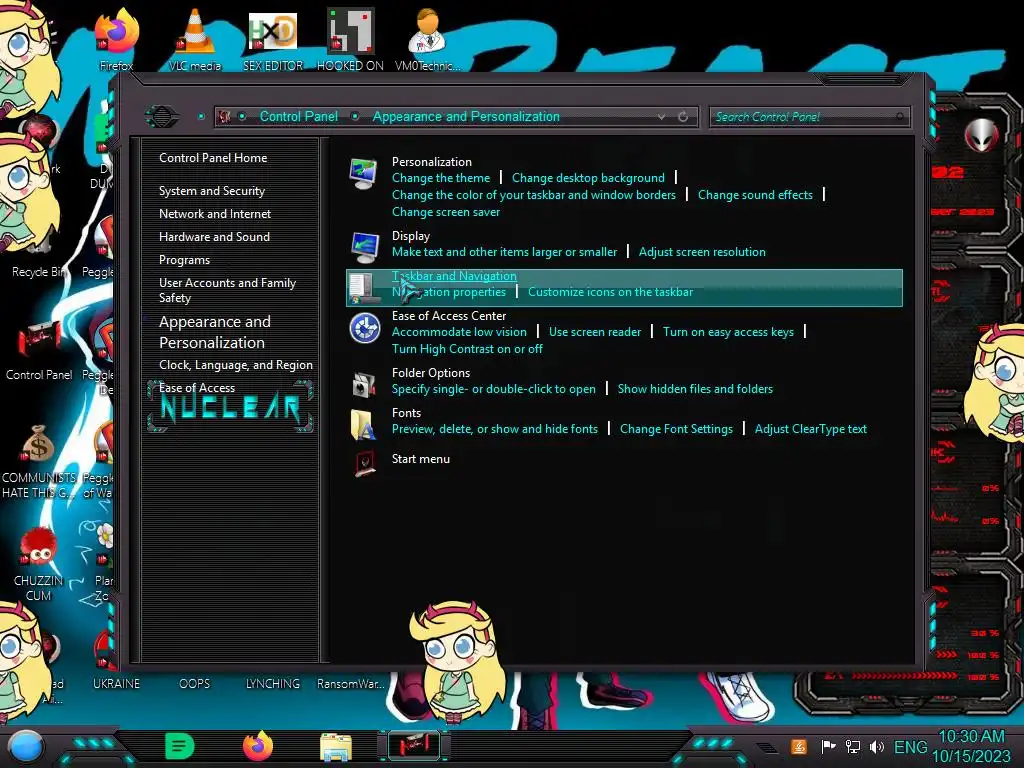Open the Personalization monitor icon
The height and width of the screenshot is (768, 1024).
point(364,173)
